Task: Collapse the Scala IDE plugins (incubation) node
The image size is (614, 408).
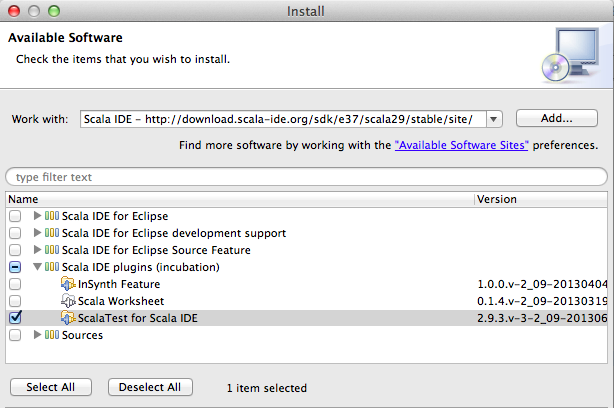Action: pyautogui.click(x=38, y=267)
